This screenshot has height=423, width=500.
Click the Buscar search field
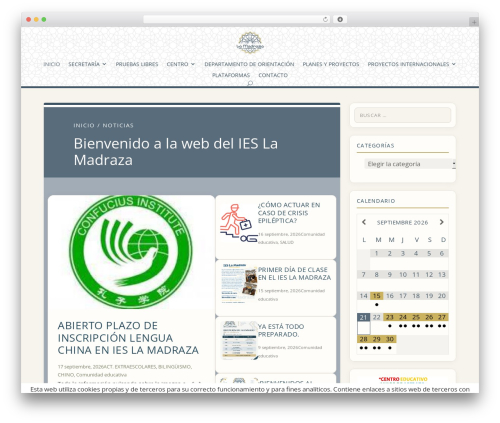coord(402,115)
